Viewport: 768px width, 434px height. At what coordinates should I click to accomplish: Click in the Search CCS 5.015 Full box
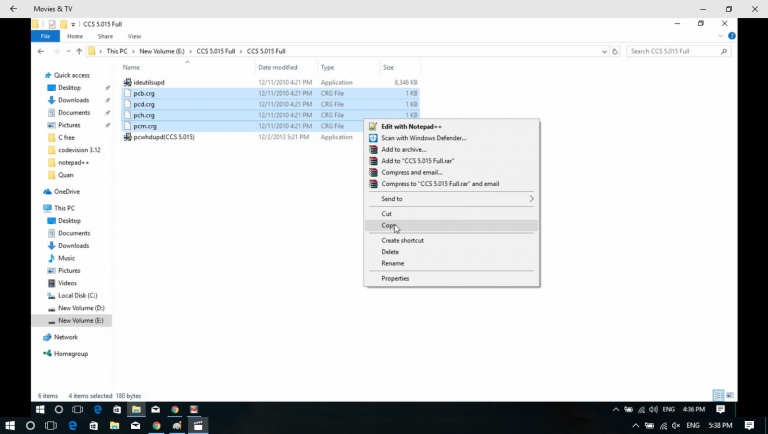coord(675,51)
